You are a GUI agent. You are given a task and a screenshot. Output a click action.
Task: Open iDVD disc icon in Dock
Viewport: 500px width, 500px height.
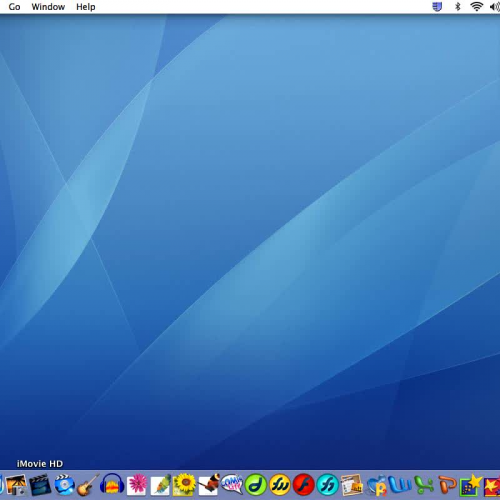64,485
